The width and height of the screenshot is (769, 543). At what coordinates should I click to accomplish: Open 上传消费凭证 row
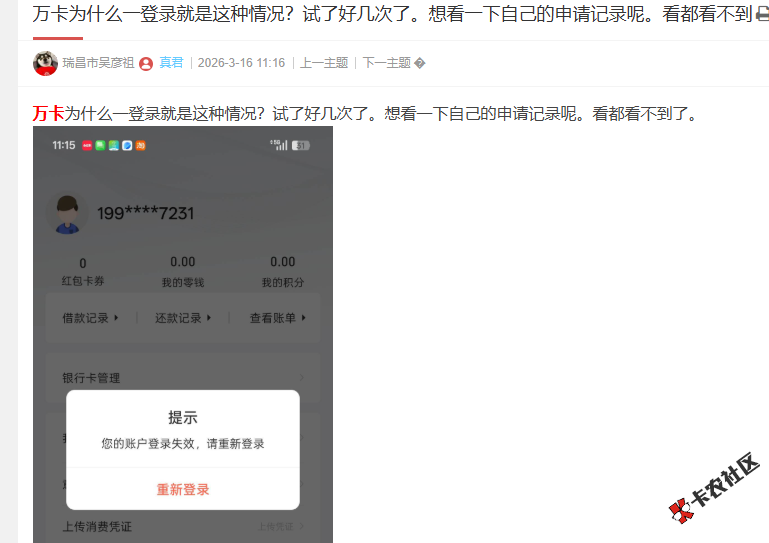[x=183, y=526]
